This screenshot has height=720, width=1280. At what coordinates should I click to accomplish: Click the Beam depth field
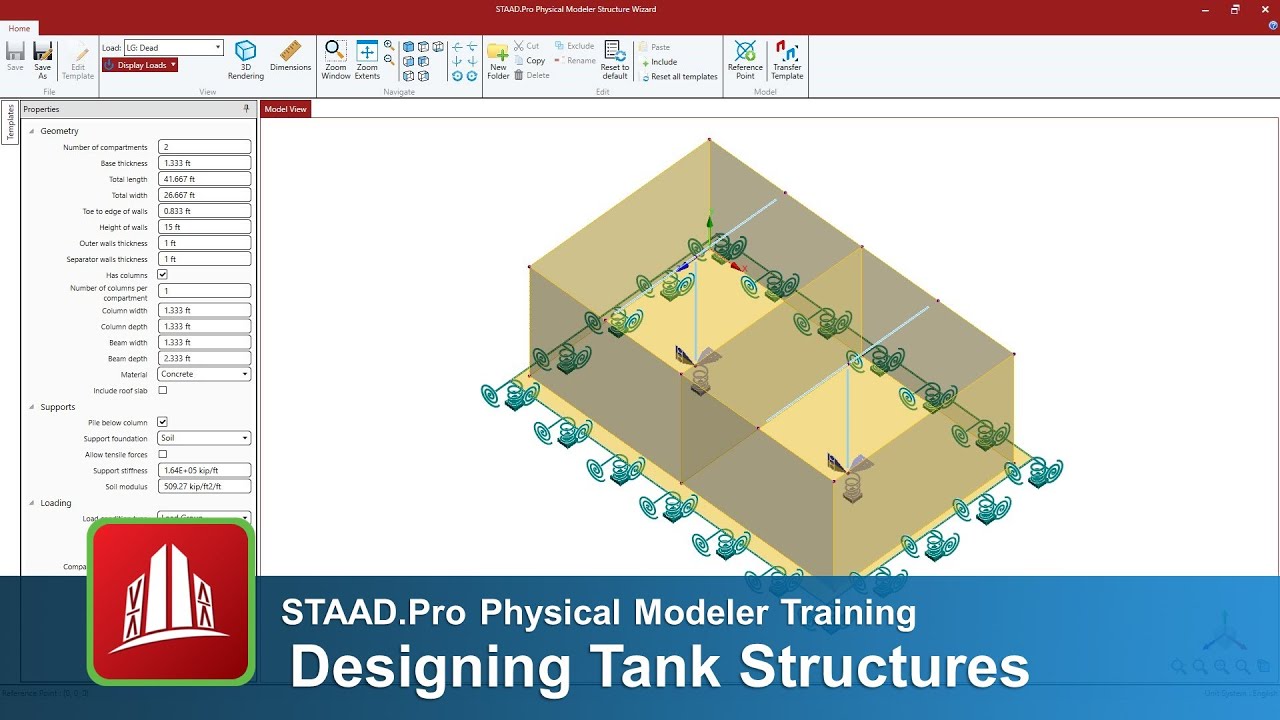[x=204, y=358]
